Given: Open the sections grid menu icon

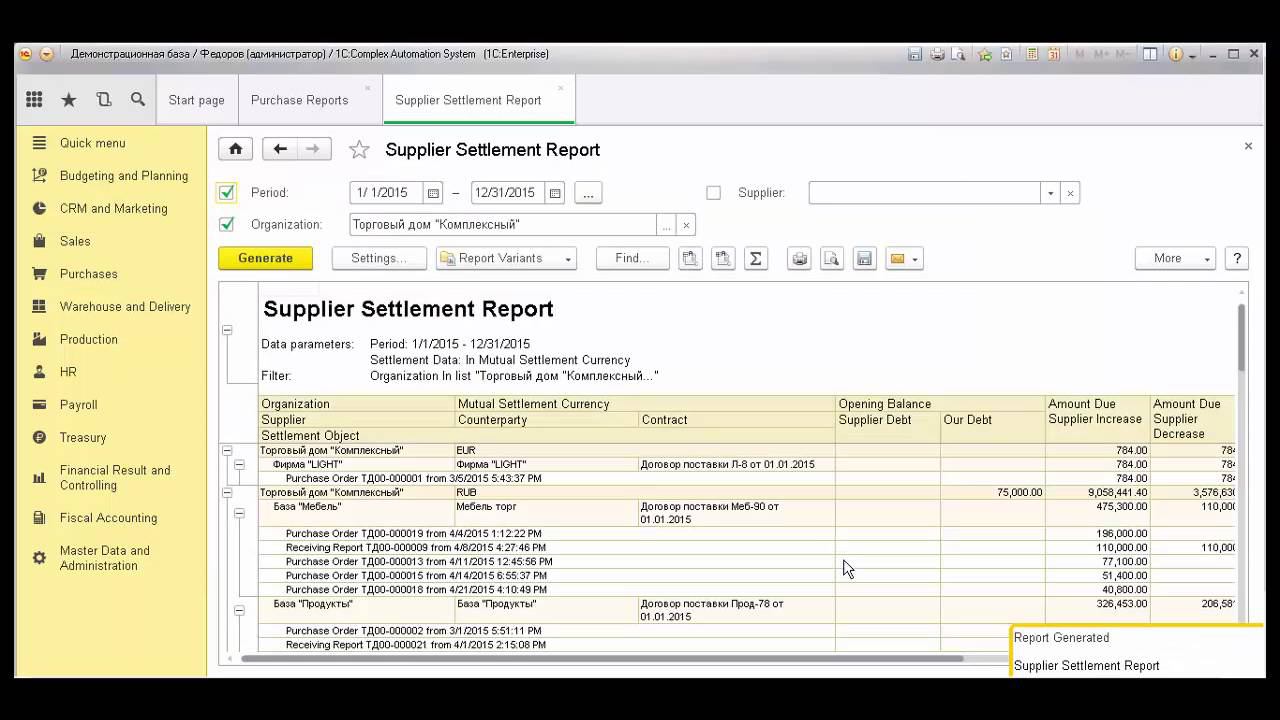Looking at the screenshot, I should (x=34, y=100).
